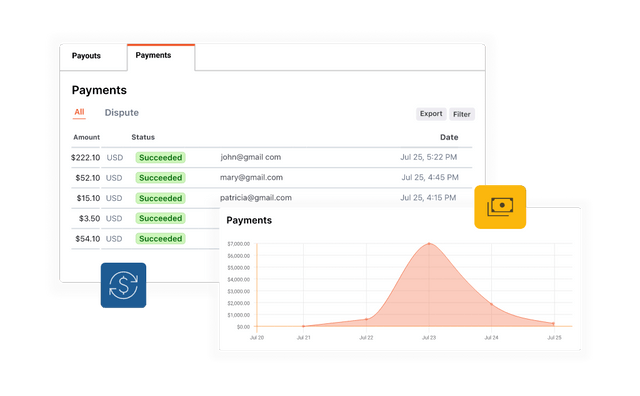Click the $7,000.00 y-axis label

238,244
